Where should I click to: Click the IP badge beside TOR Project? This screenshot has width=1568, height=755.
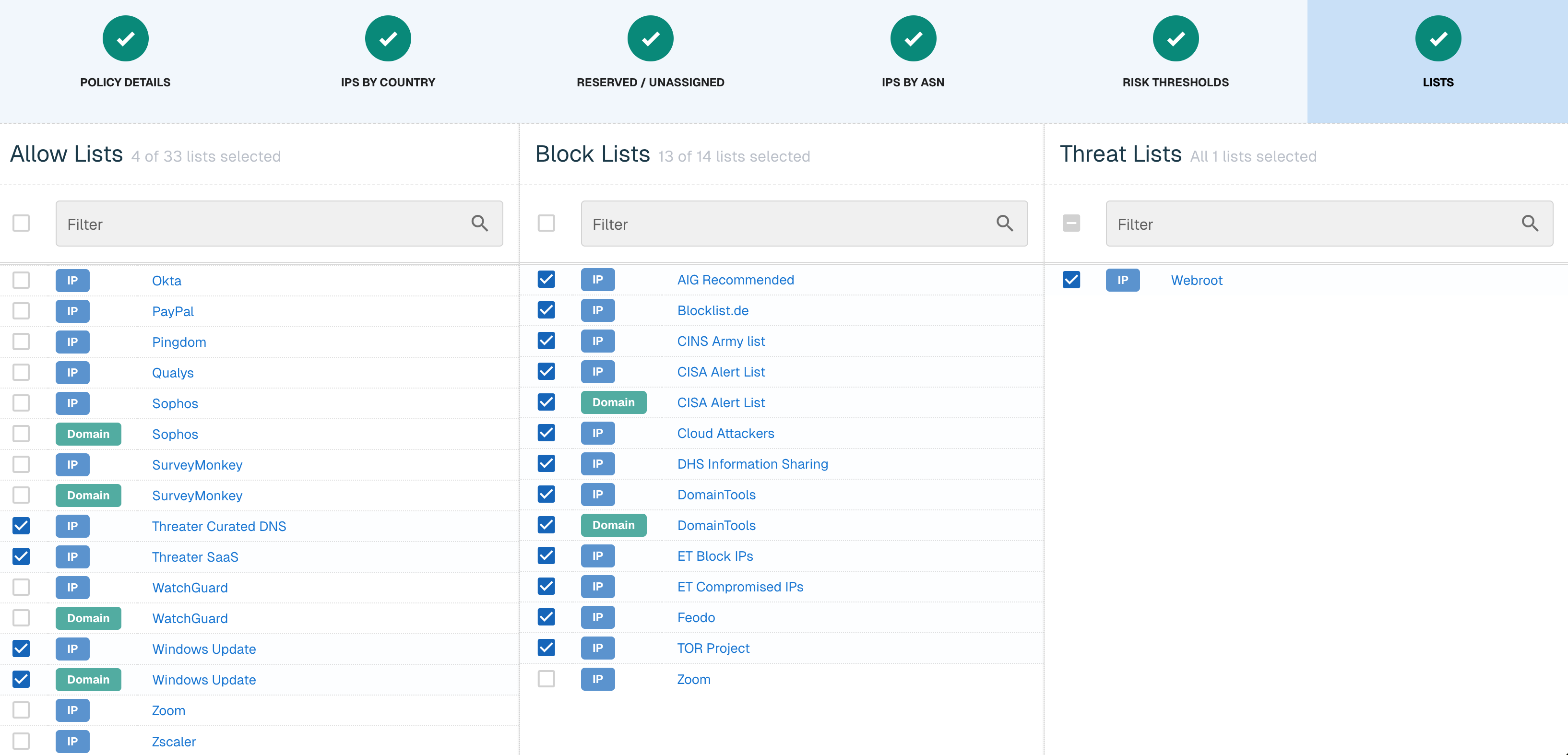(x=598, y=648)
